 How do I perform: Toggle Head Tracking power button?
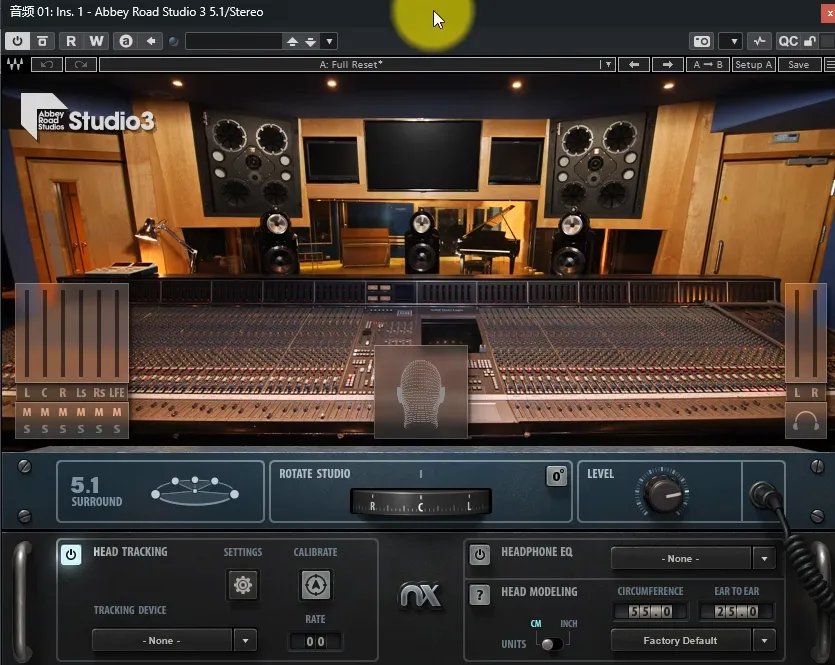71,554
